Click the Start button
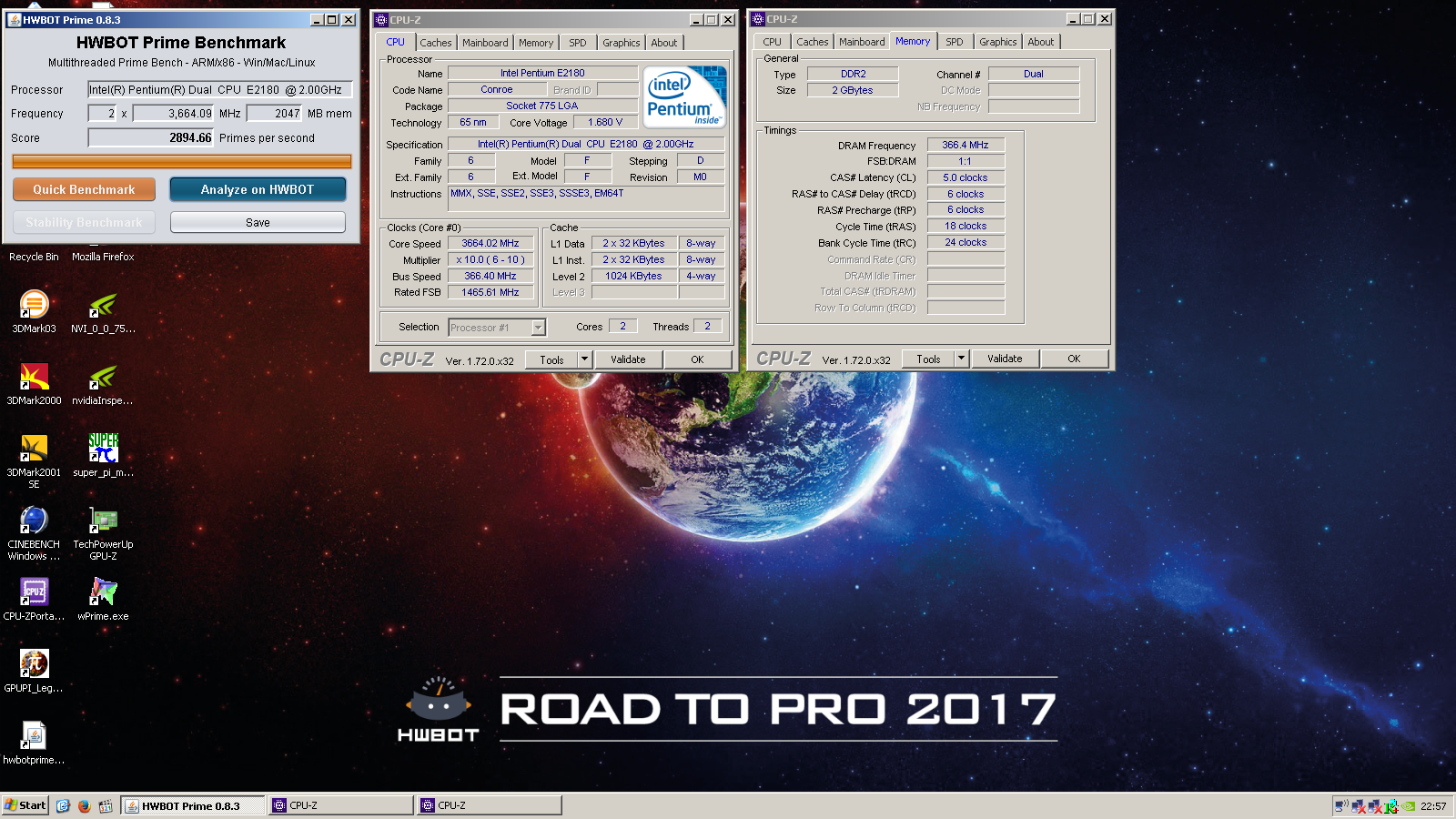This screenshot has width=1456, height=819. click(25, 805)
